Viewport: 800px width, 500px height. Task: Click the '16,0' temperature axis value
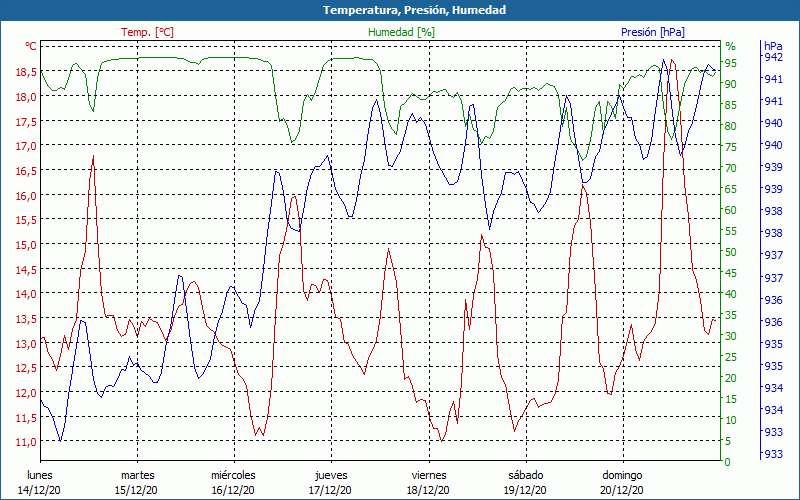point(27,195)
